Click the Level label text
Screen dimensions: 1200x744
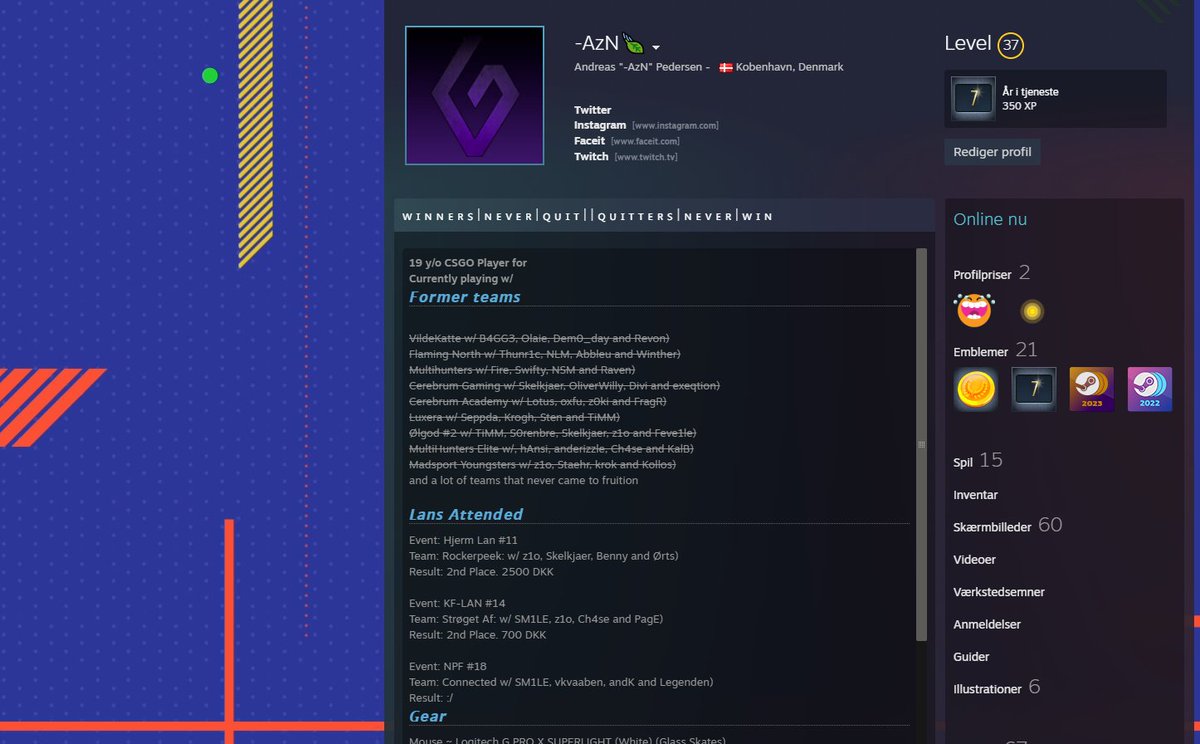pos(968,44)
